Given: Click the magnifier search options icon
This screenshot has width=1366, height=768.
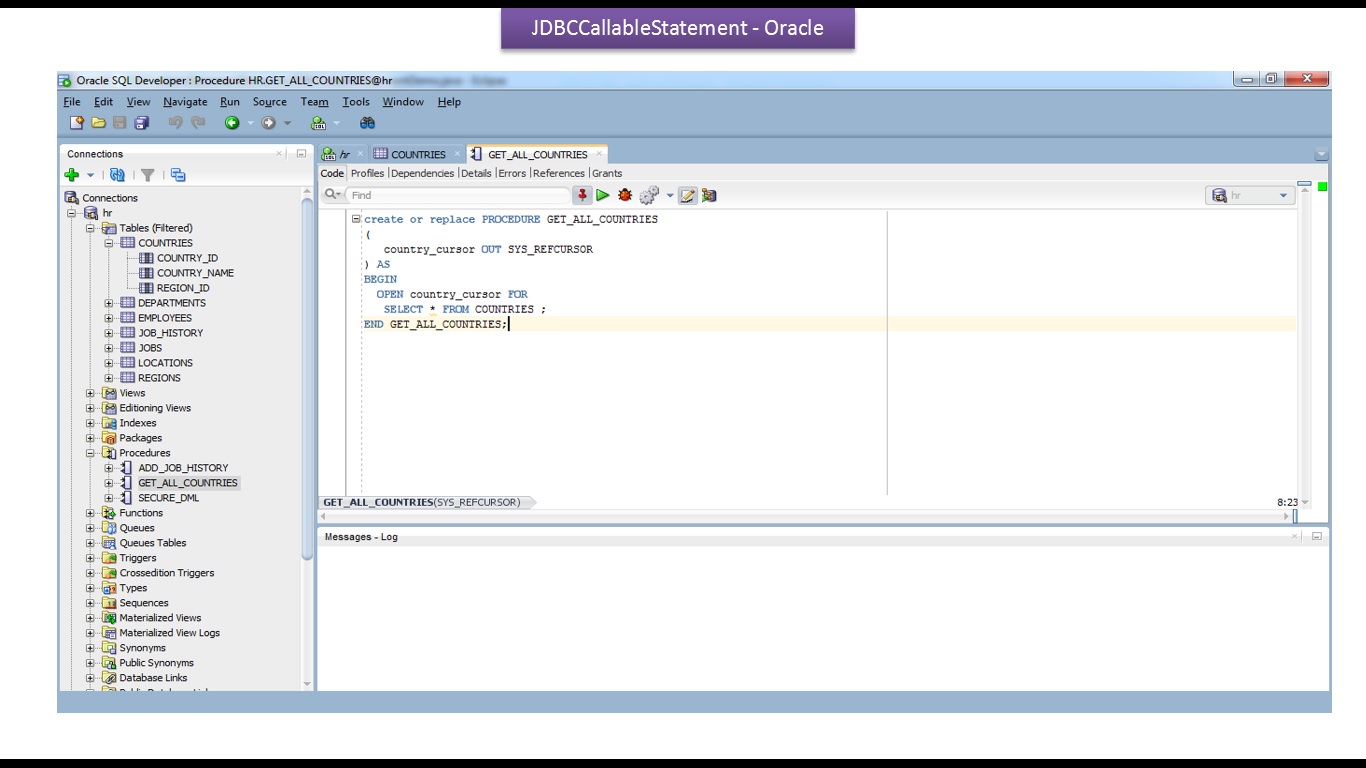Looking at the screenshot, I should [333, 195].
